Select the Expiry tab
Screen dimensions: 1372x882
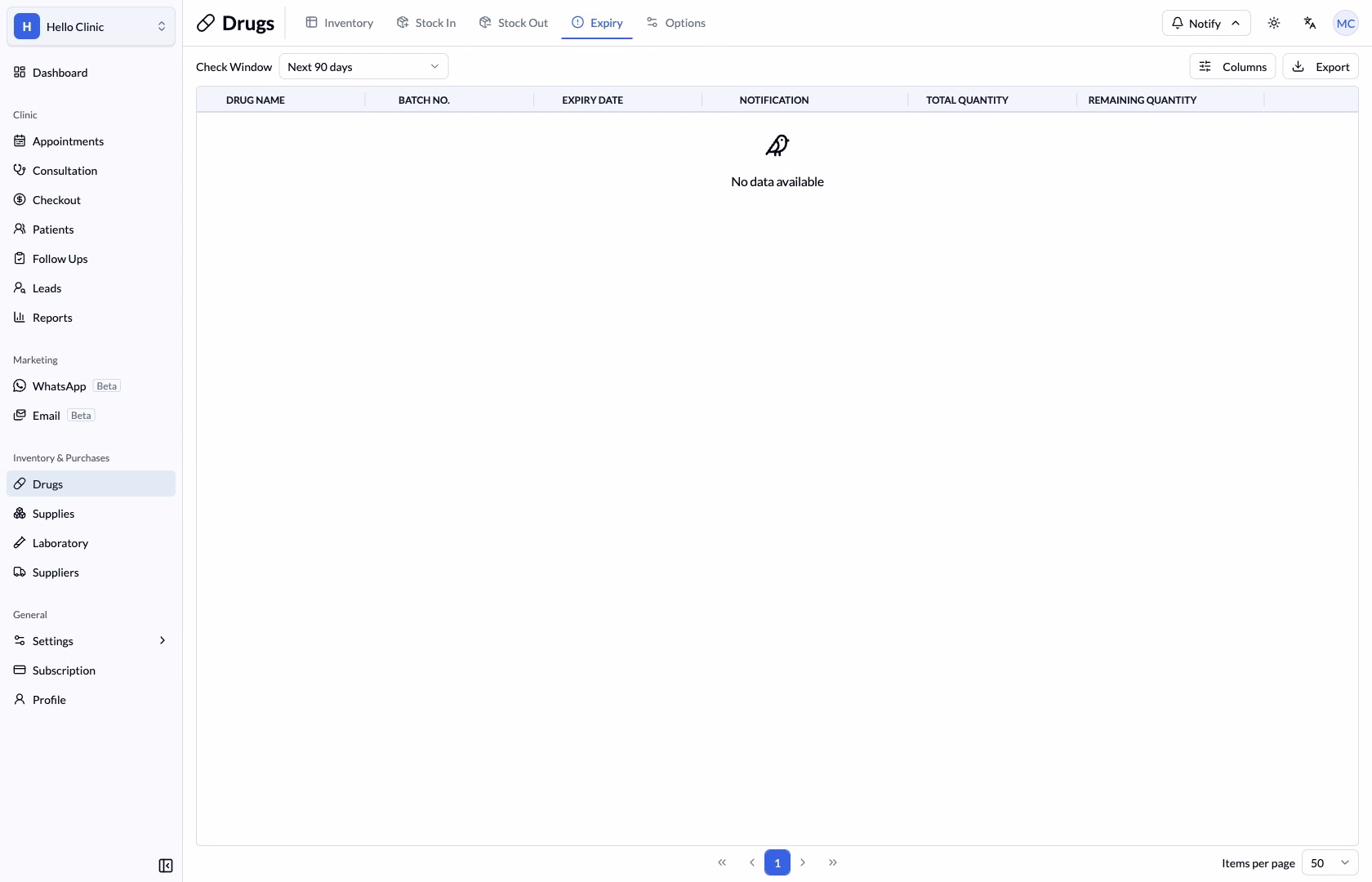click(597, 23)
